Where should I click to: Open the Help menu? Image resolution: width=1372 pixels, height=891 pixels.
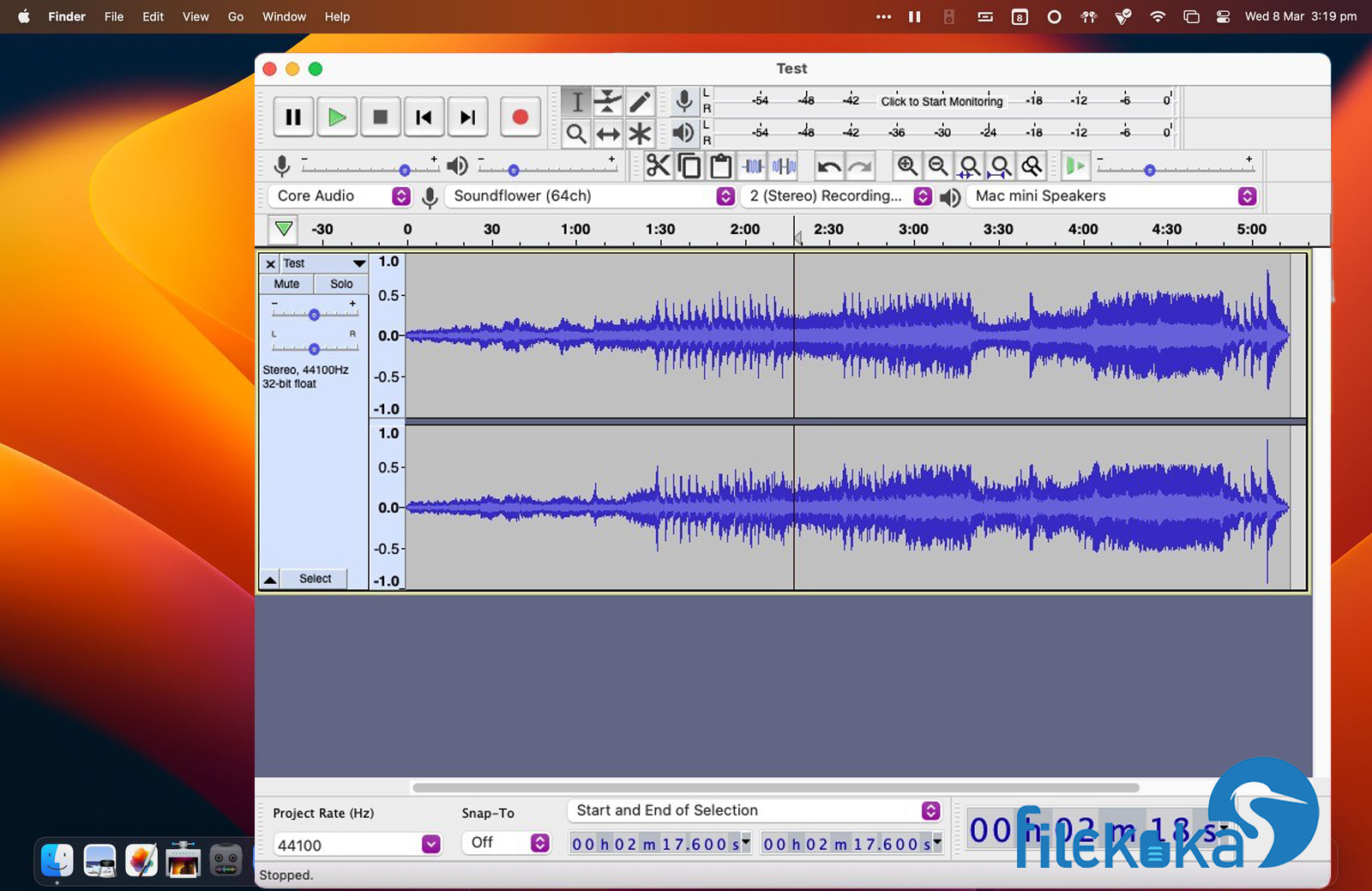[337, 16]
